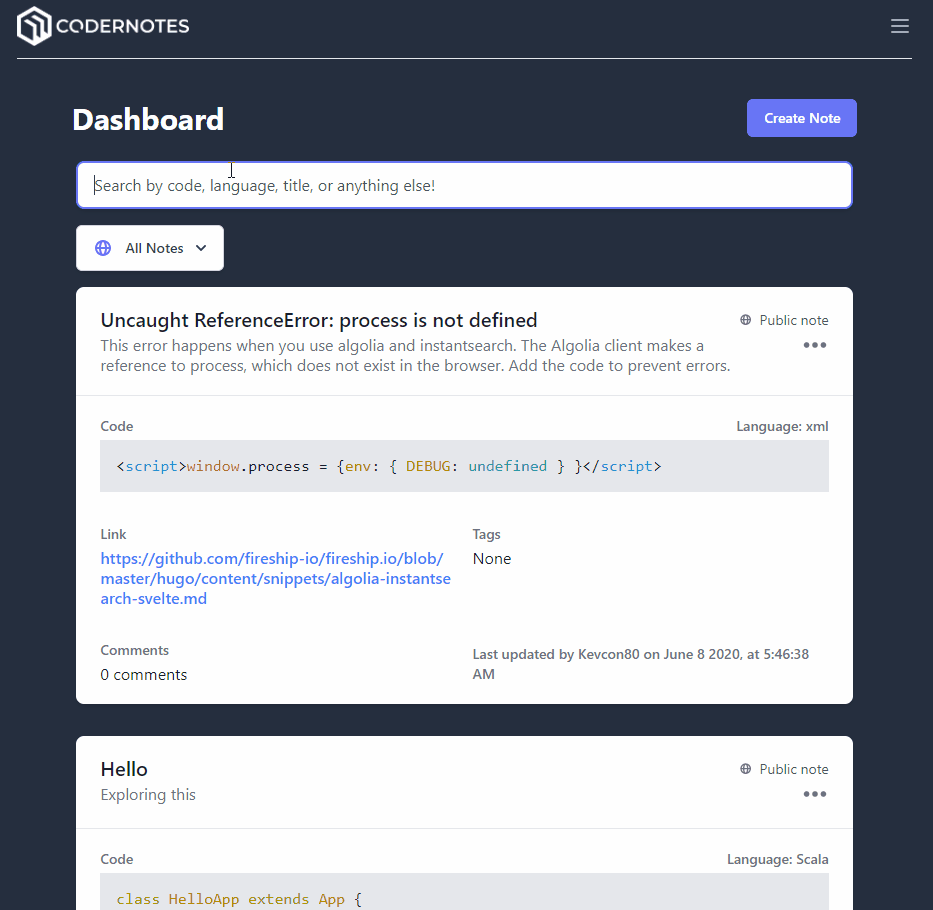The height and width of the screenshot is (910, 933).
Task: Expand the All Notes dropdown
Action: [x=150, y=248]
